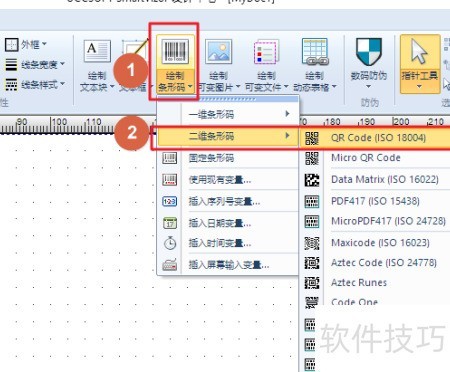Choose PDF417 (ISO 15438)
This screenshot has height=372, width=450.
click(375, 201)
